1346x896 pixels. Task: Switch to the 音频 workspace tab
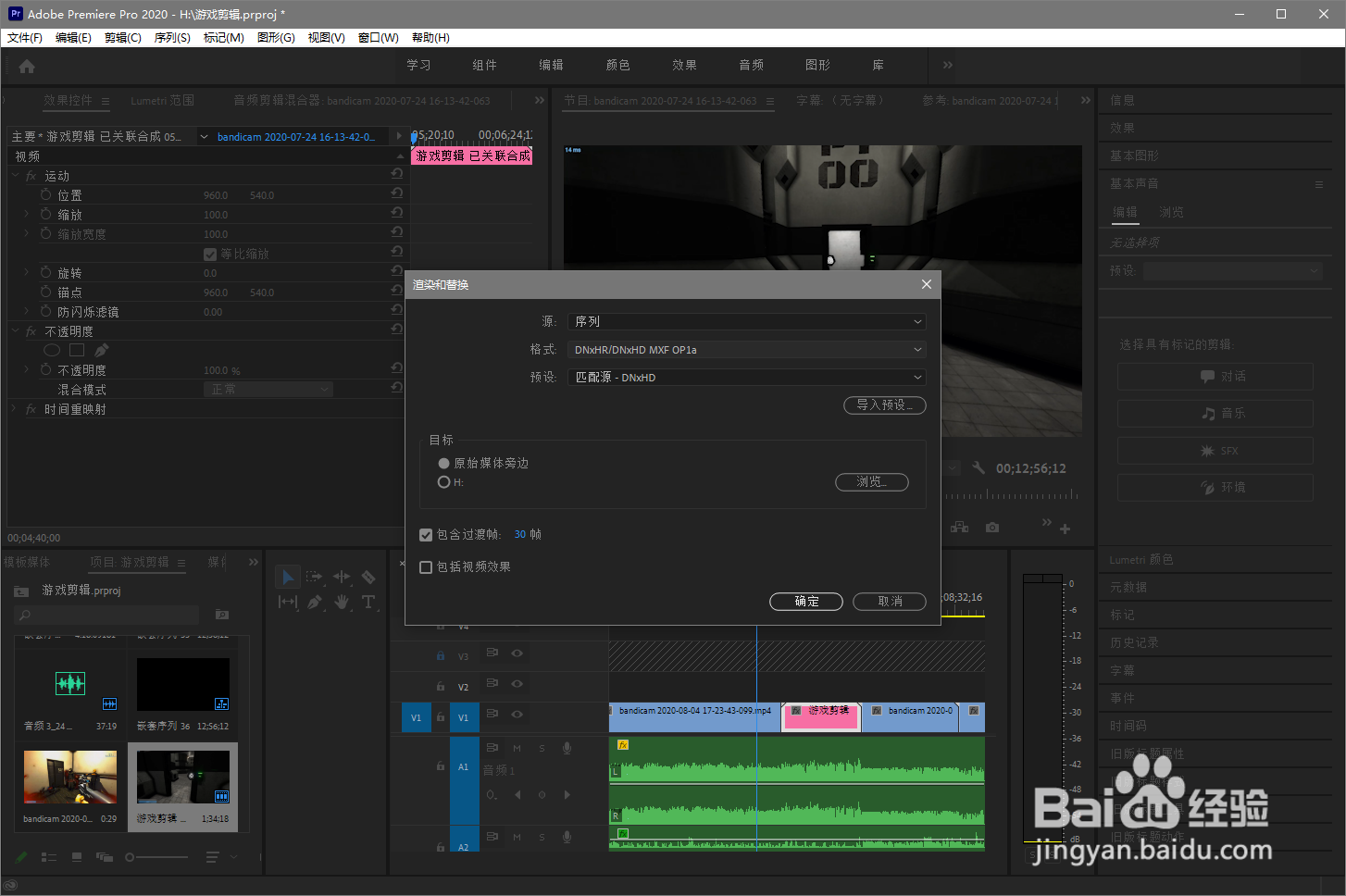click(x=752, y=65)
